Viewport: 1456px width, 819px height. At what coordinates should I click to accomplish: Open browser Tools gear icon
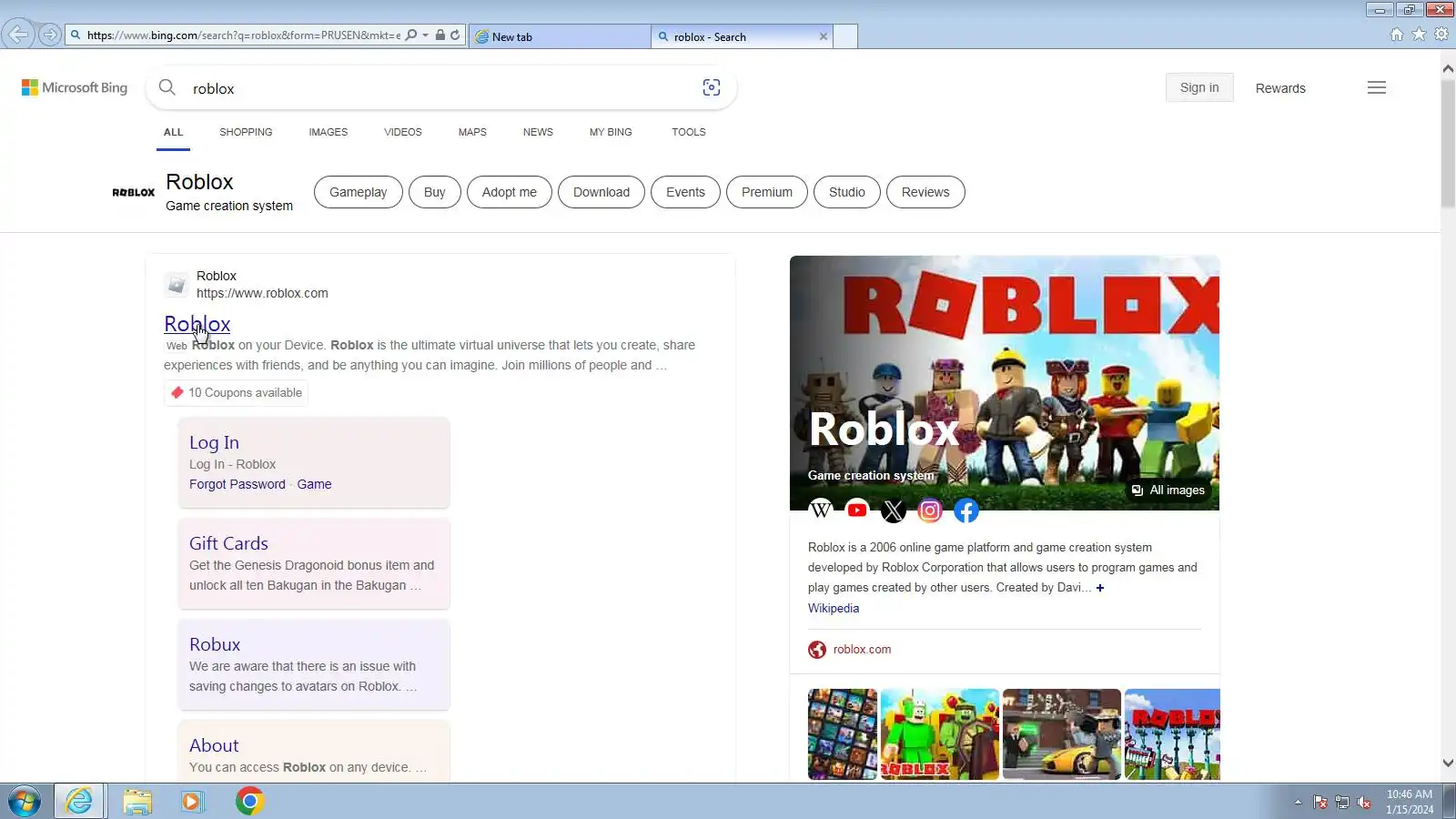click(x=1441, y=35)
